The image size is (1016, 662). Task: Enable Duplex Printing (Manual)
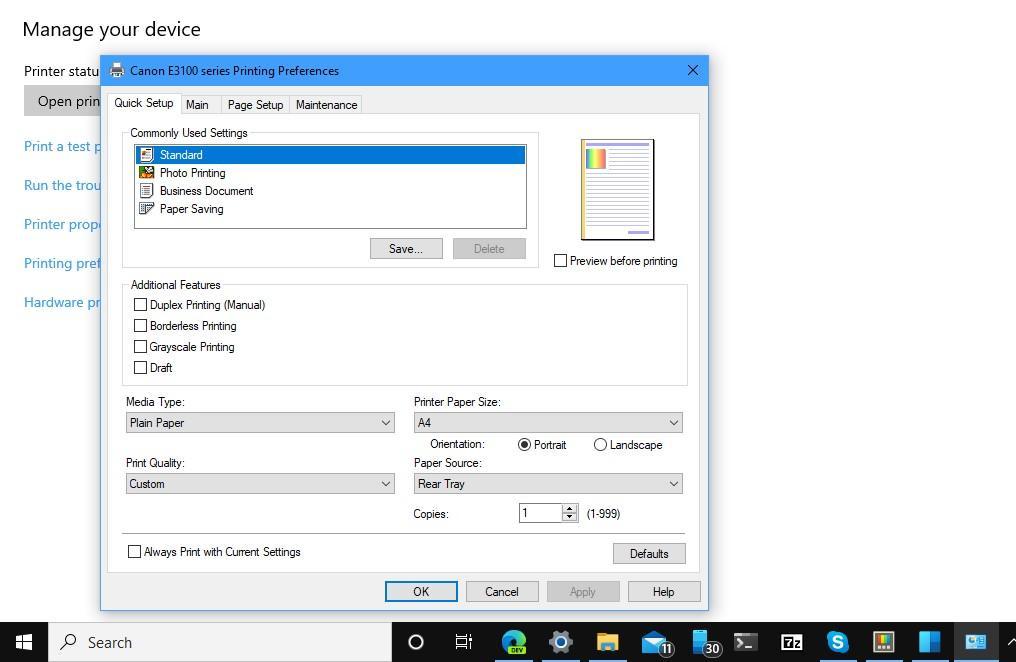[x=141, y=304]
